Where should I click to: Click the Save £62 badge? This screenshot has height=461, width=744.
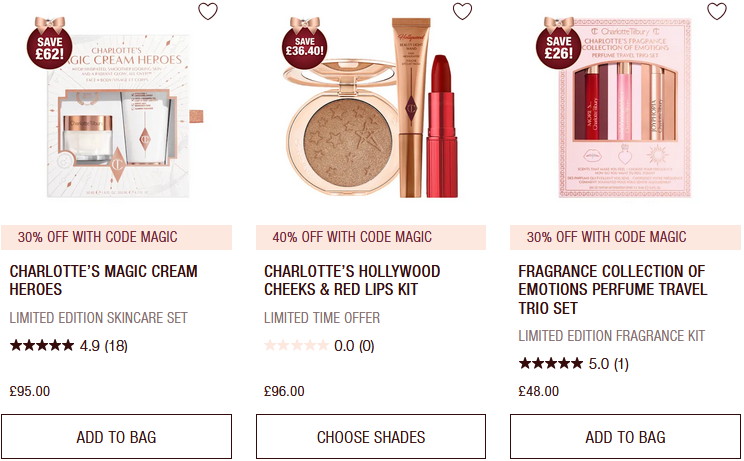[49, 43]
